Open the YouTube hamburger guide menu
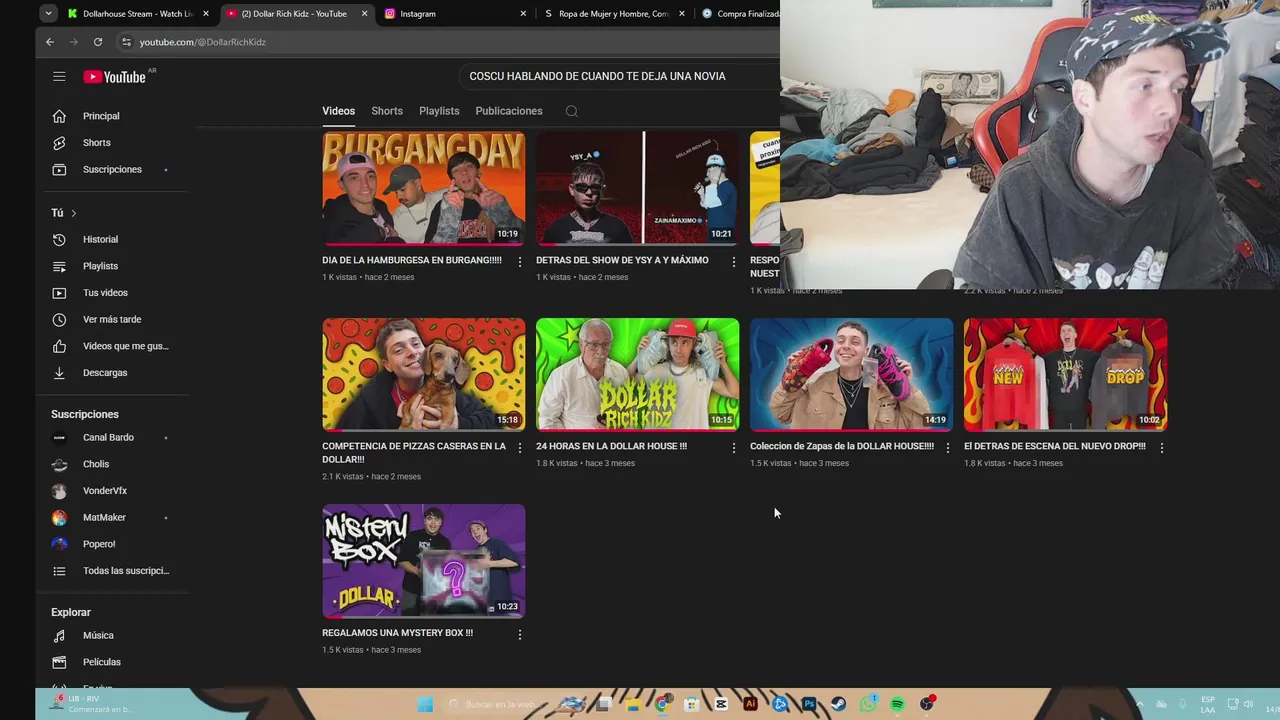 coord(59,76)
